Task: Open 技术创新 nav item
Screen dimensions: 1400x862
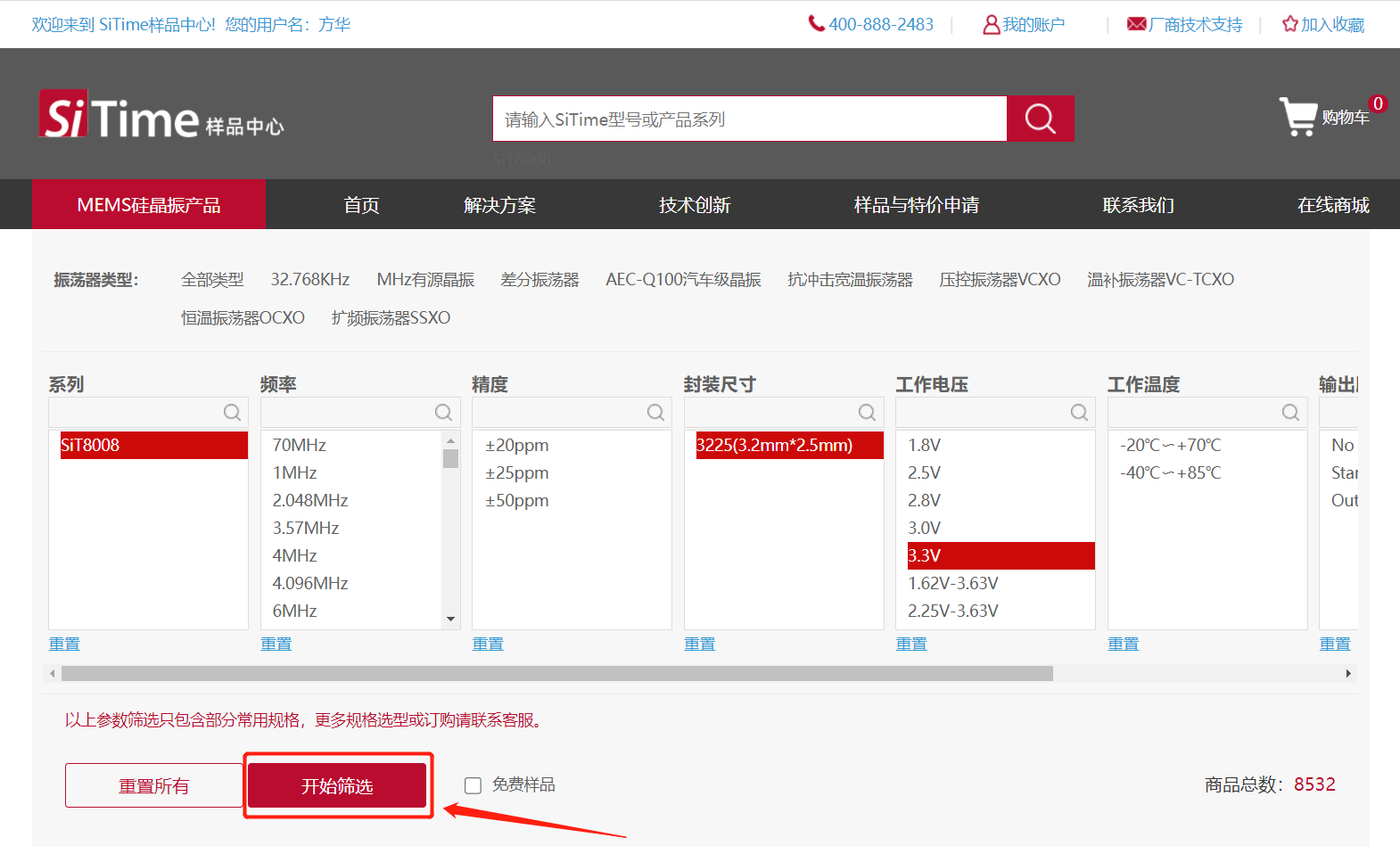Action: tap(695, 205)
